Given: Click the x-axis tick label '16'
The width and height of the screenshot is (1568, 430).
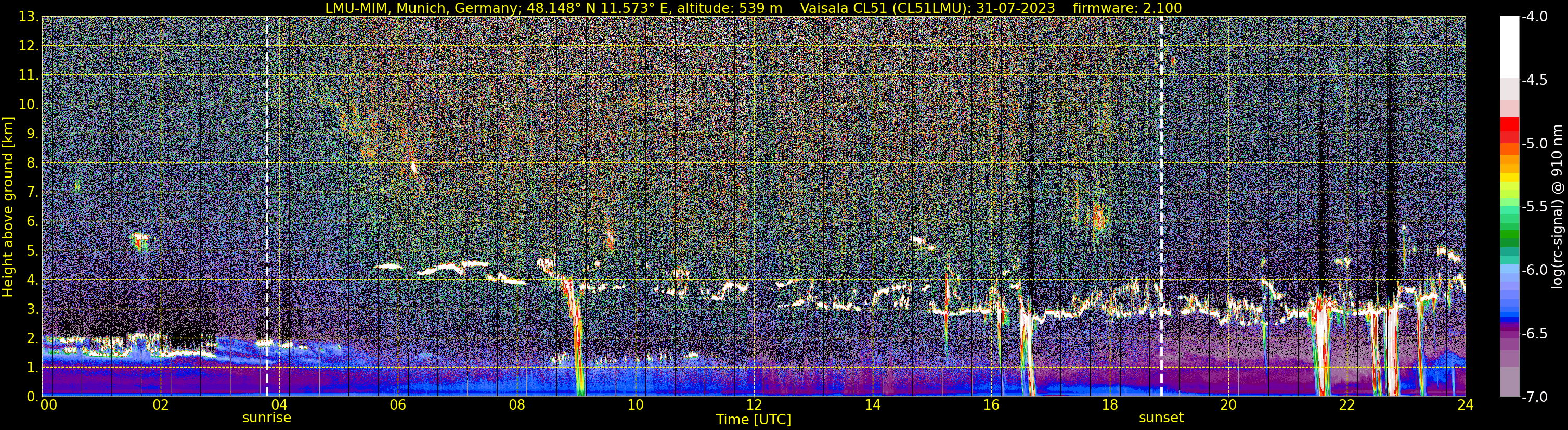Looking at the screenshot, I should point(991,405).
